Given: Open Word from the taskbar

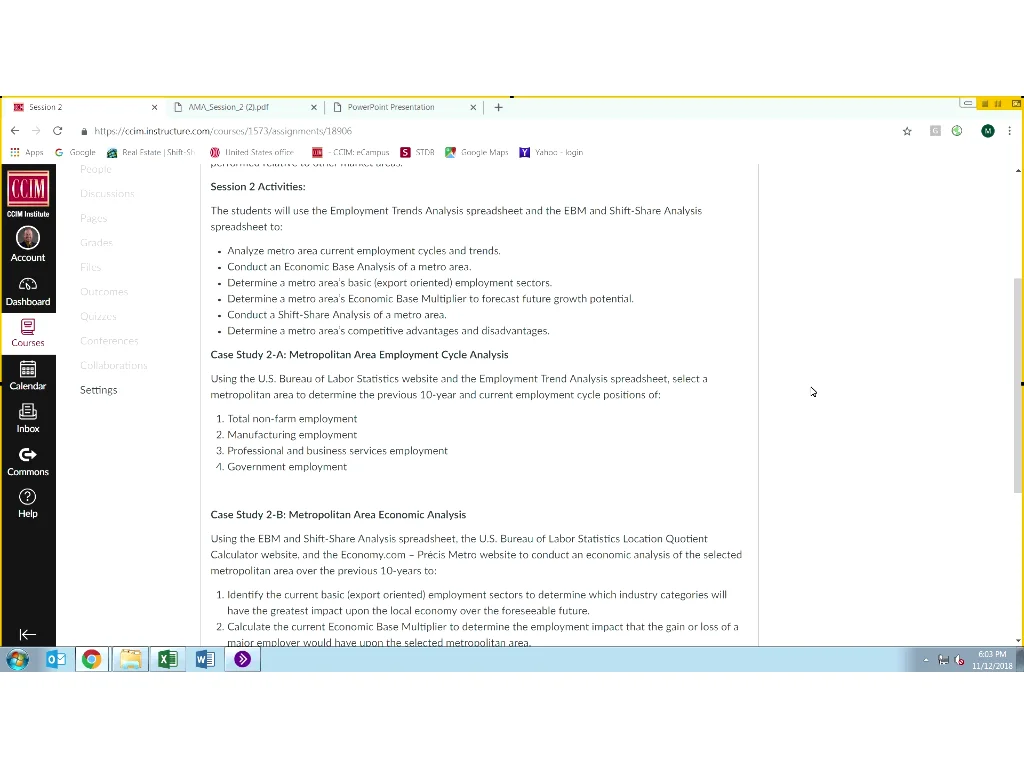Looking at the screenshot, I should click(x=205, y=660).
